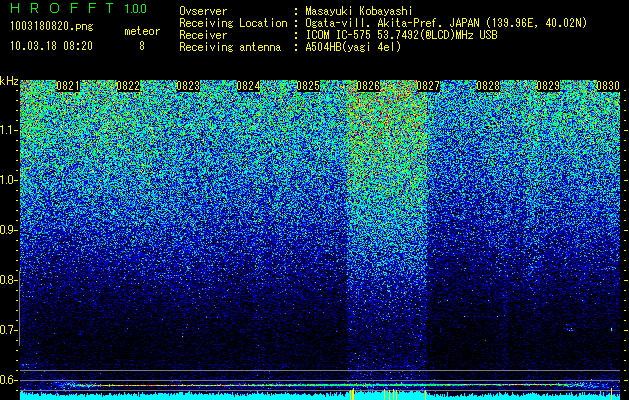Click the 0829 time marker

point(548,86)
